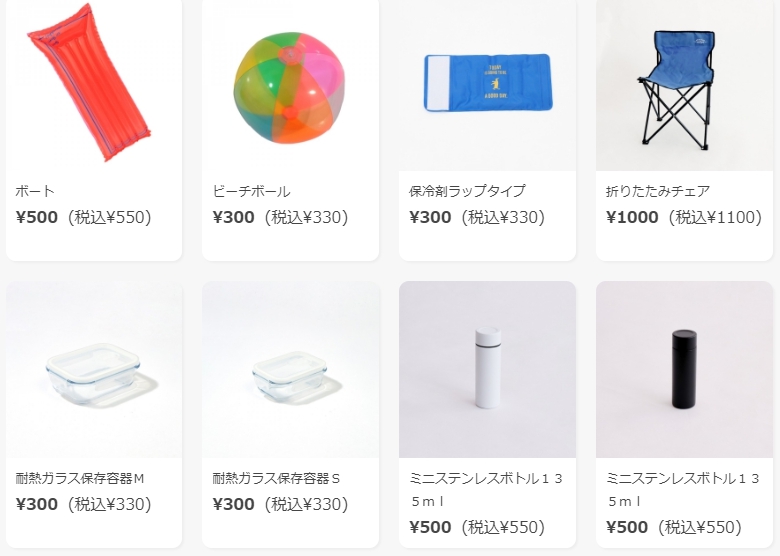Select the 耐熱ガラス保存容器S title

tap(277, 478)
